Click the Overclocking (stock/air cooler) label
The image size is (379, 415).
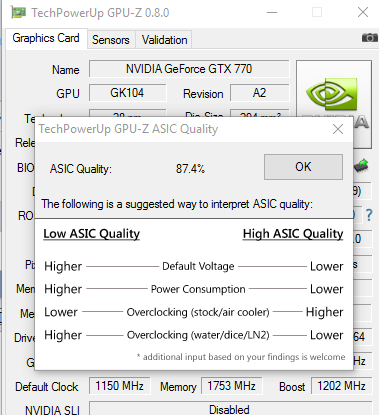click(198, 312)
